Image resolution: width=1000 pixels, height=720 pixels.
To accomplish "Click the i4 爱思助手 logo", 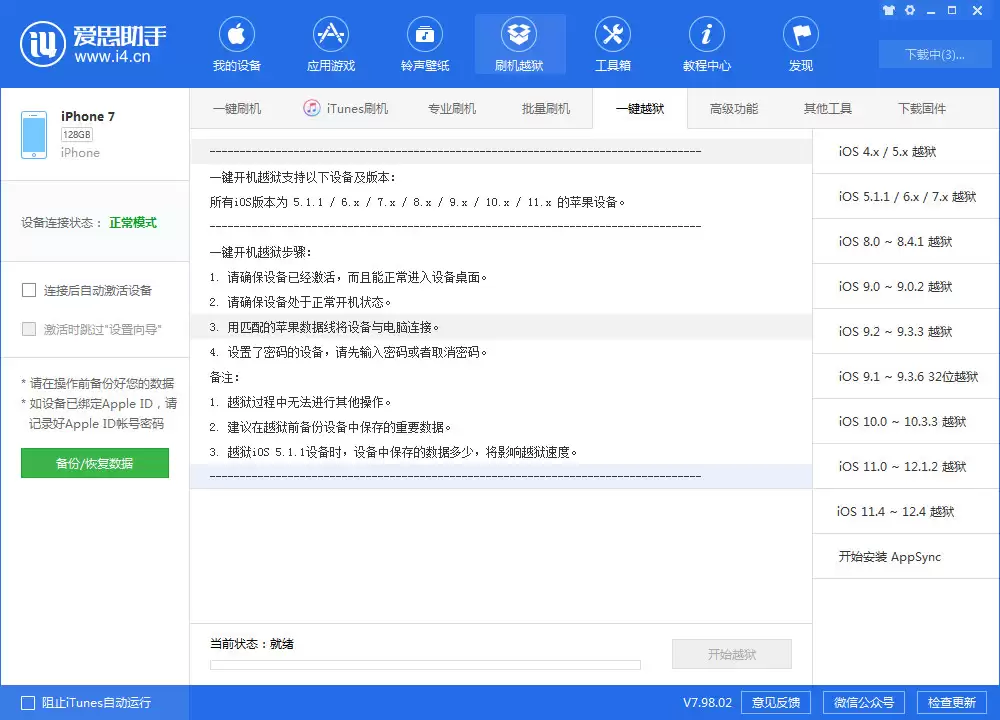I will pyautogui.click(x=93, y=44).
